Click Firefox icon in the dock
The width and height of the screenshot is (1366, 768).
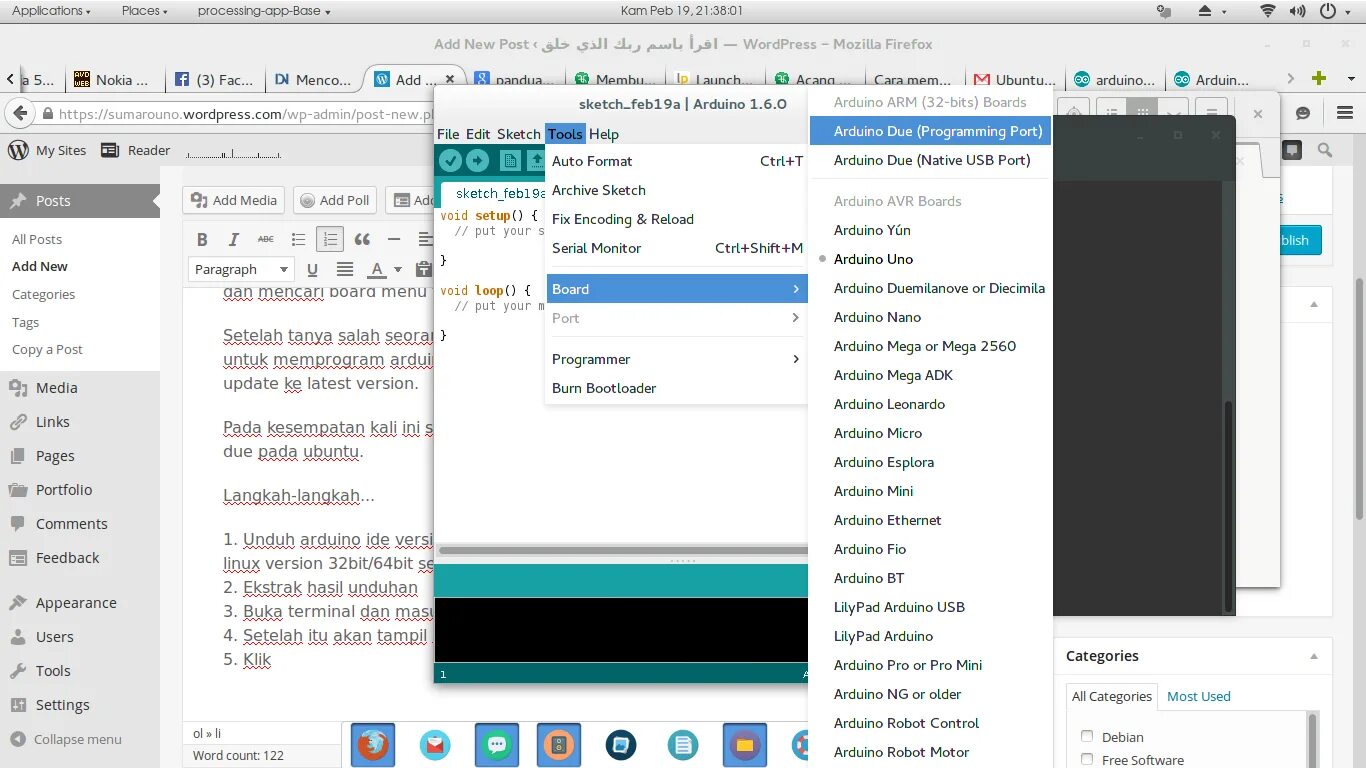coord(372,745)
